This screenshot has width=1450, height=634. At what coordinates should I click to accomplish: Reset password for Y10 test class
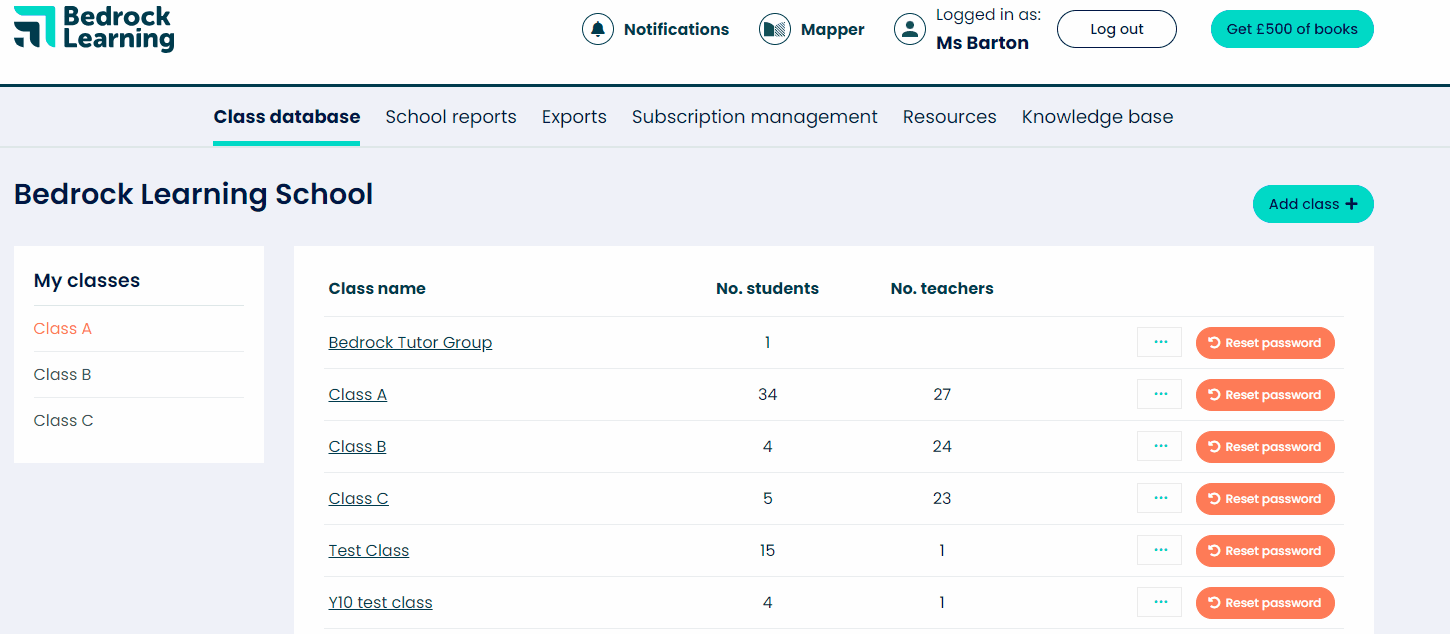(x=1265, y=603)
